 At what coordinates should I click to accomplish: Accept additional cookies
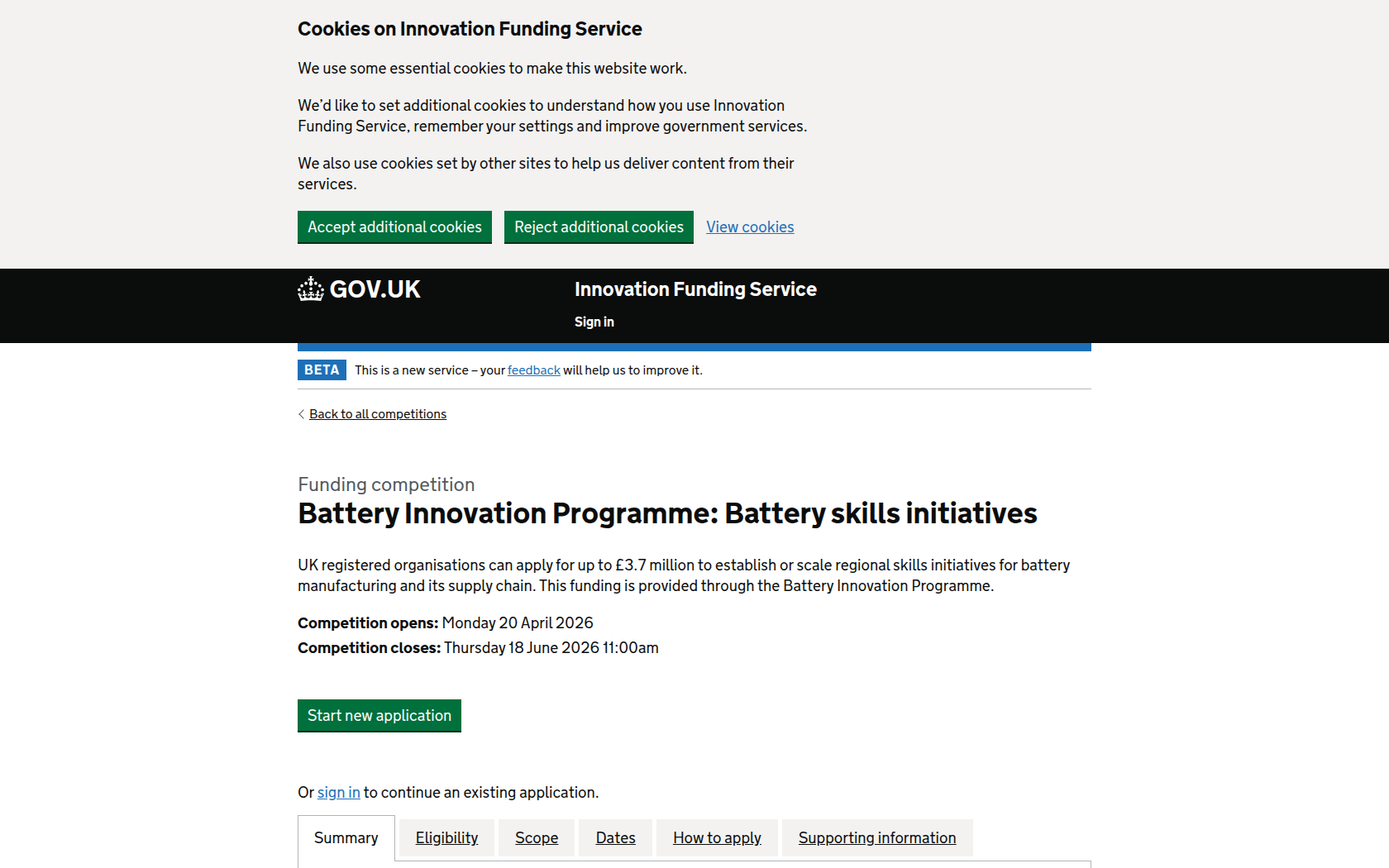coord(394,227)
